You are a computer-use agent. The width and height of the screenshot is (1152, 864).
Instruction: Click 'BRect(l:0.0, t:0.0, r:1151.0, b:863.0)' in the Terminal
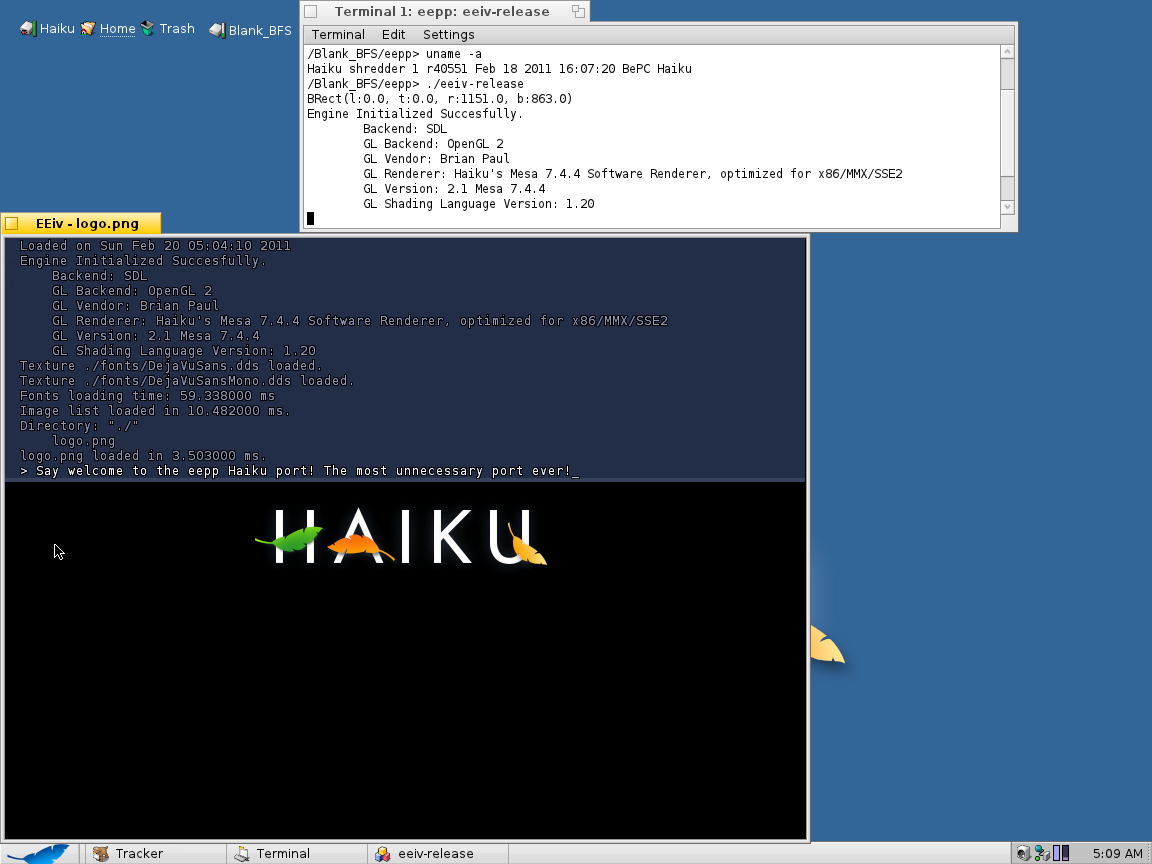[x=439, y=98]
